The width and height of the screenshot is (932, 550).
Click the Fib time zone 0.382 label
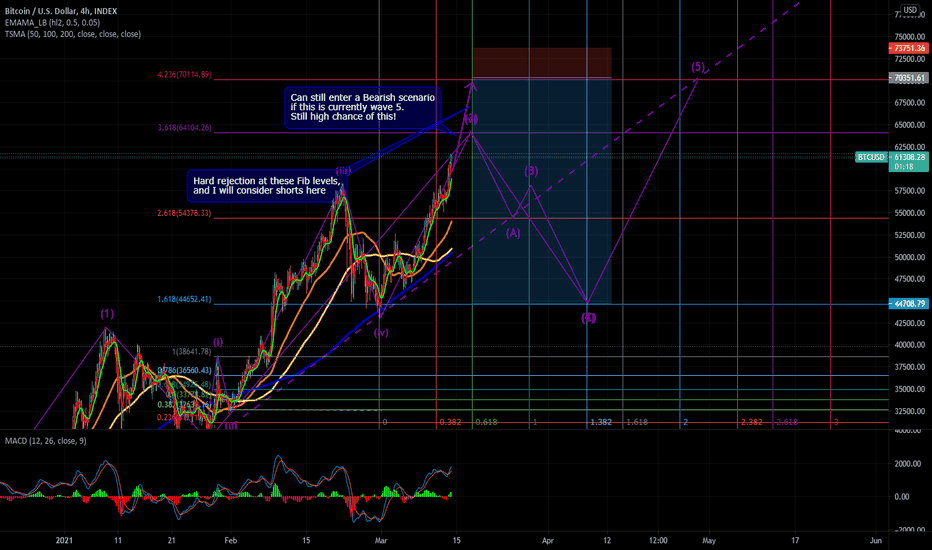coord(450,422)
